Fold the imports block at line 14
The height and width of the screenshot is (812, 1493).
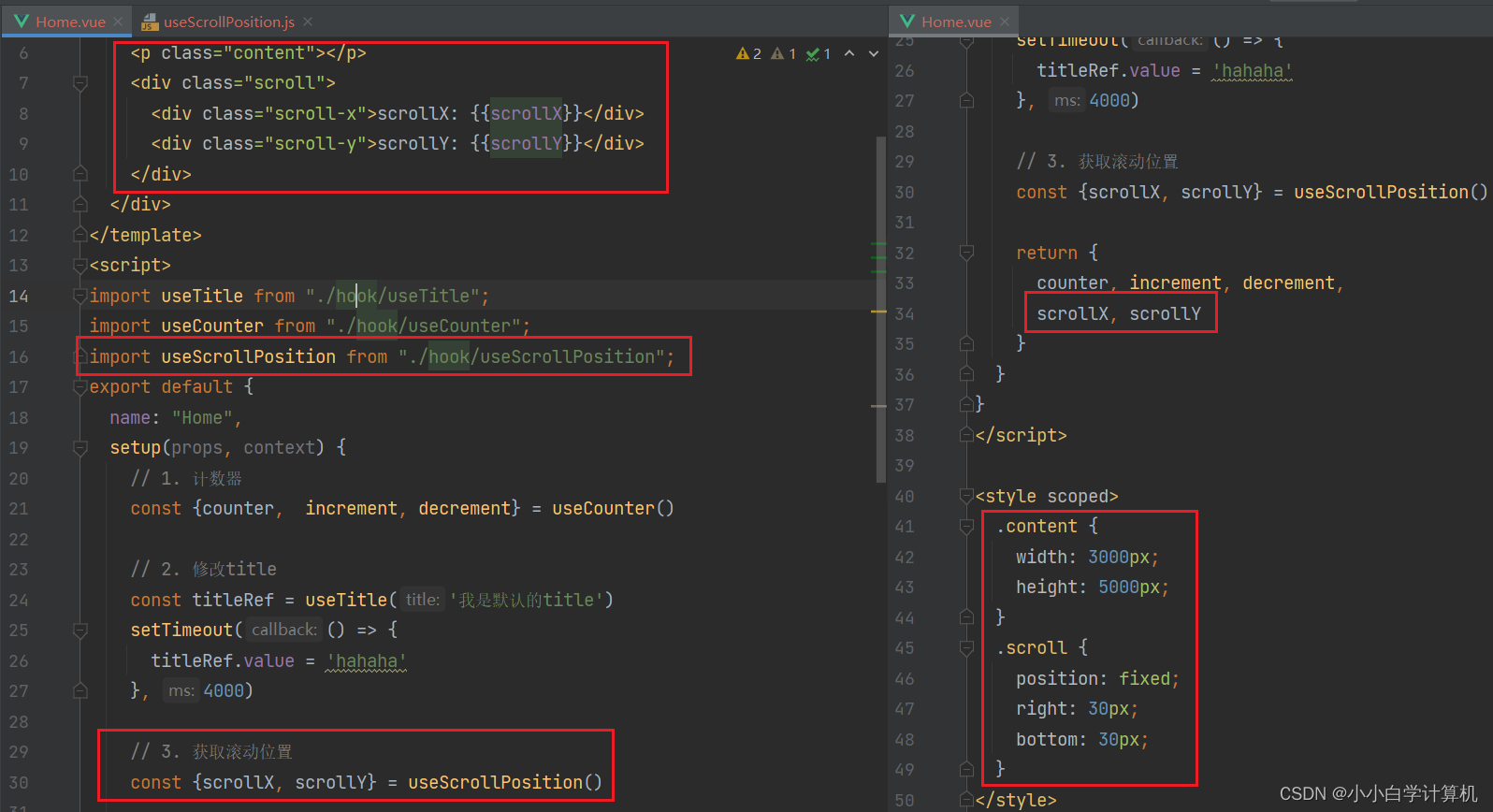[80, 296]
